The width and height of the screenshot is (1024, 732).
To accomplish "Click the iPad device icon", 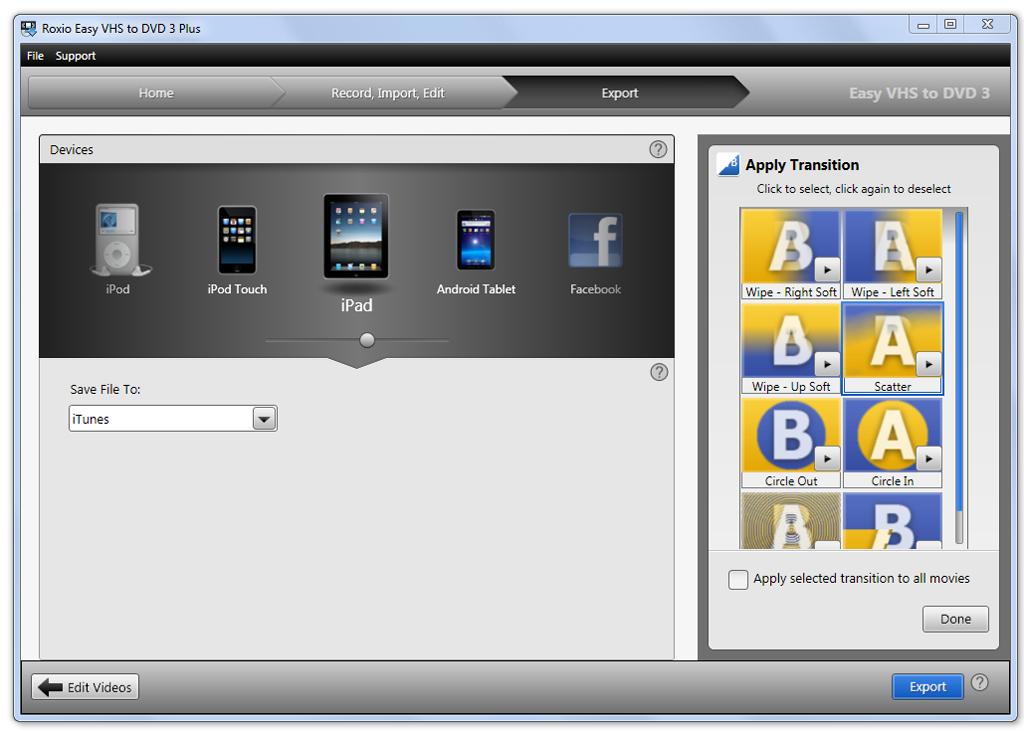I will click(x=356, y=236).
